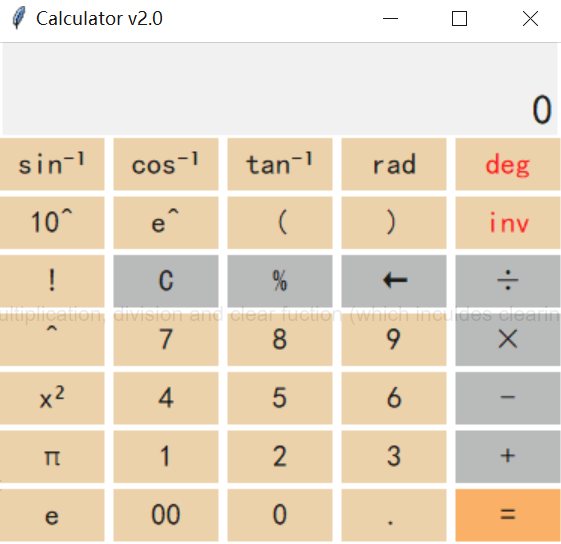Hit the multiplication × button
Viewport: 561px width, 544px height.
pos(508,339)
